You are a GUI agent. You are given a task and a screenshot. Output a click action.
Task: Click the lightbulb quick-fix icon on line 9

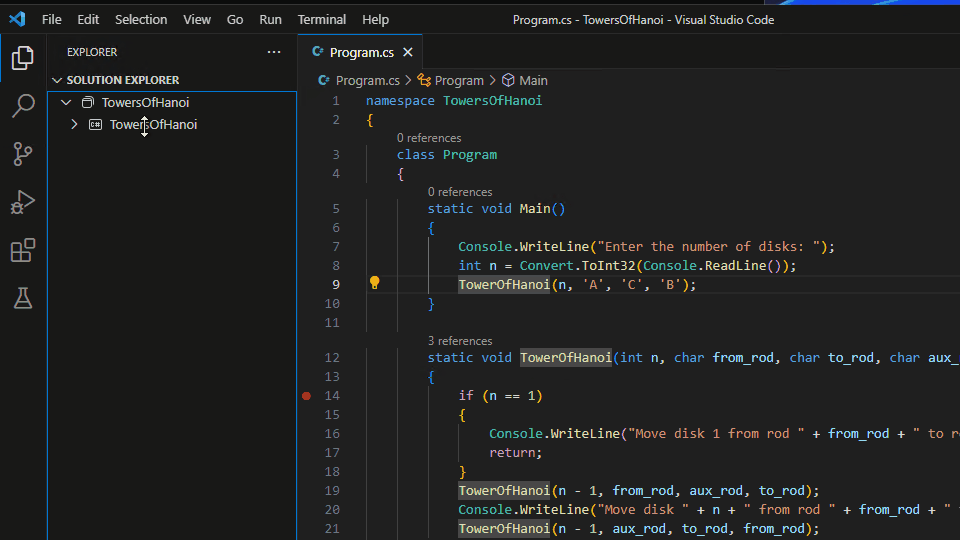point(375,284)
